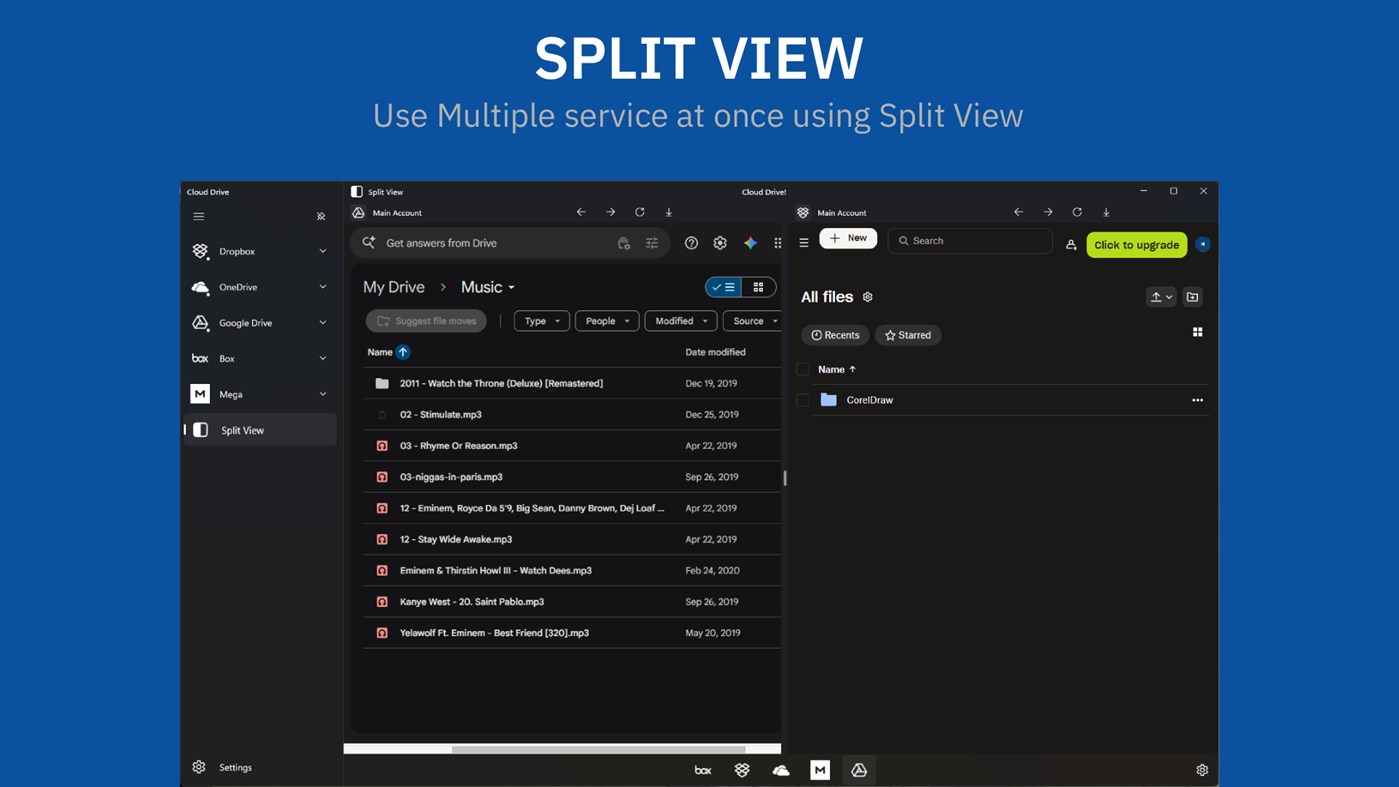Expand the Mega accounts chevron
This screenshot has width=1399, height=787.
point(323,394)
